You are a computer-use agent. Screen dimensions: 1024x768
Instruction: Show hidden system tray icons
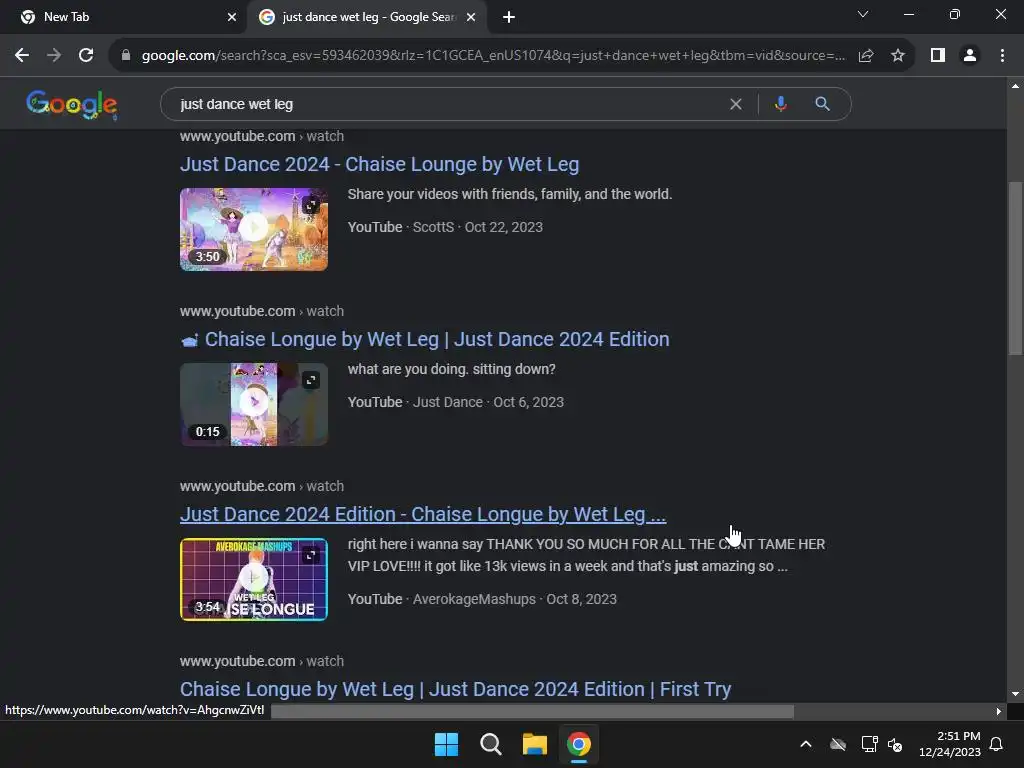point(806,744)
